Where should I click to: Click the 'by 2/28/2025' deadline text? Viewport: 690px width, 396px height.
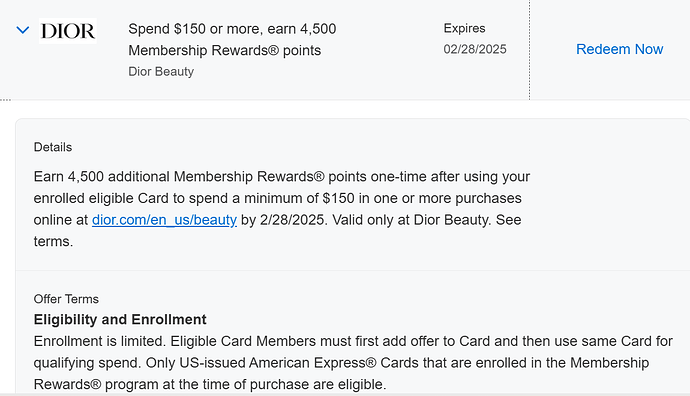point(284,220)
